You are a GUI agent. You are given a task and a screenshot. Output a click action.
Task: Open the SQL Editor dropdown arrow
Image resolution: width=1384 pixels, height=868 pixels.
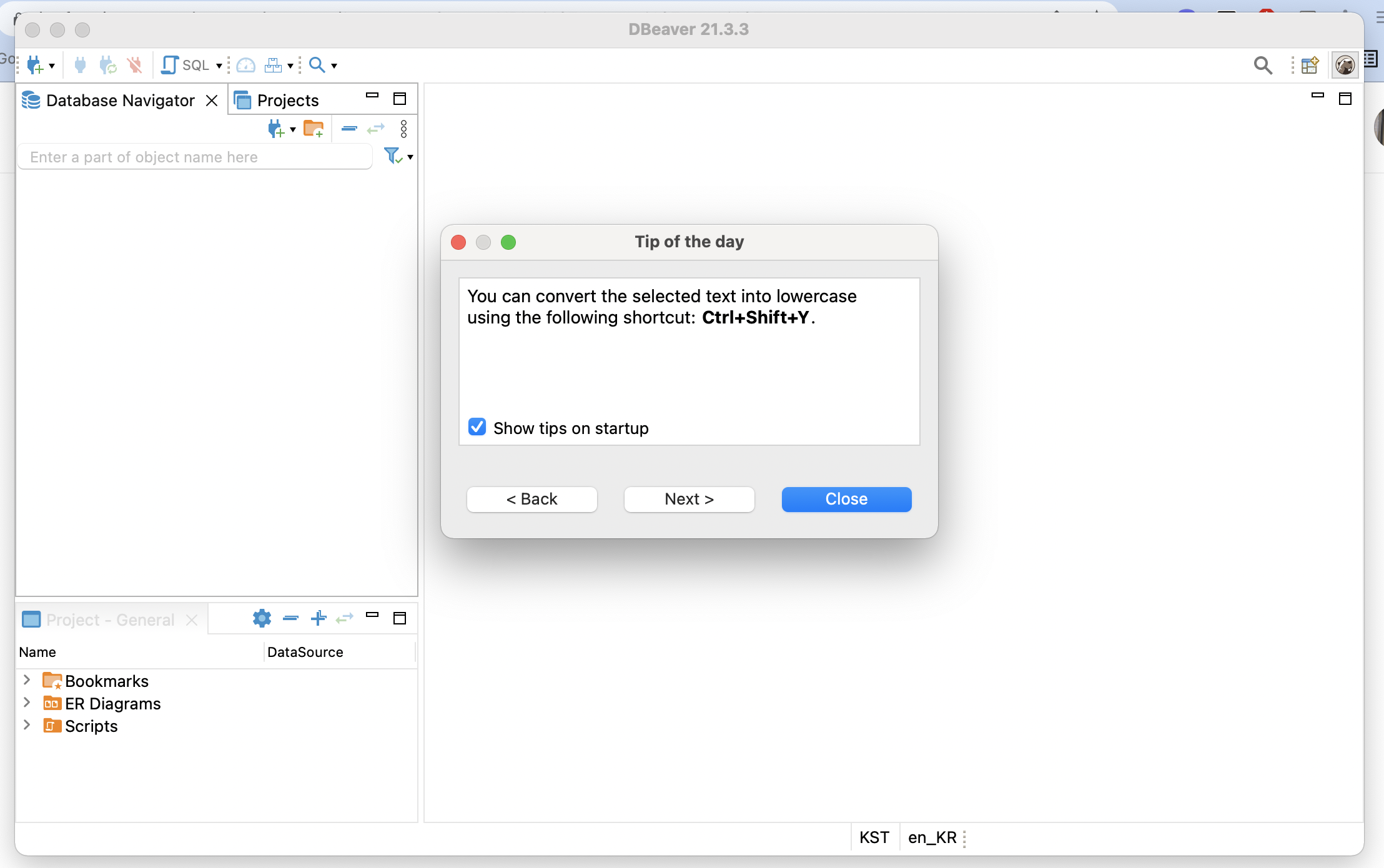219,66
